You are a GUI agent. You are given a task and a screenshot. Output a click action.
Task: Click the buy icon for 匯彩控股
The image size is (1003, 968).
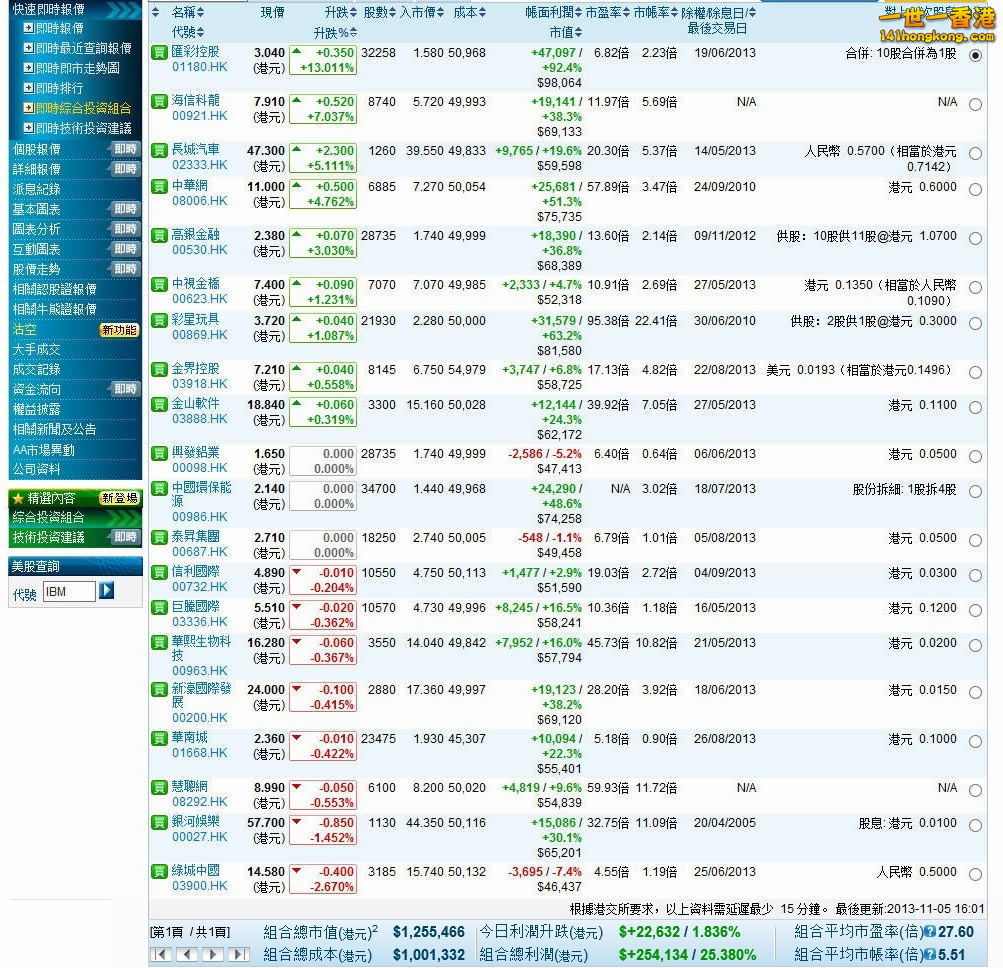[159, 52]
